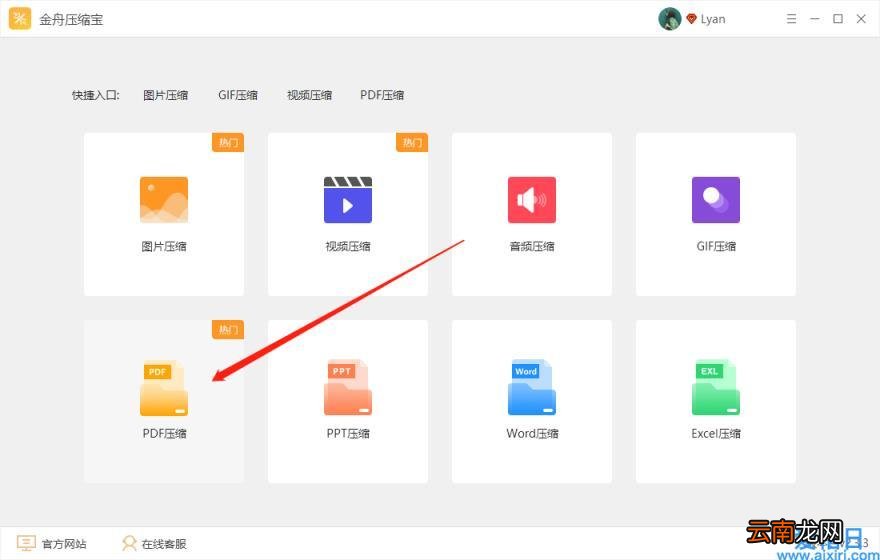Open the image compression (图片压缩) tile icon

(x=164, y=200)
